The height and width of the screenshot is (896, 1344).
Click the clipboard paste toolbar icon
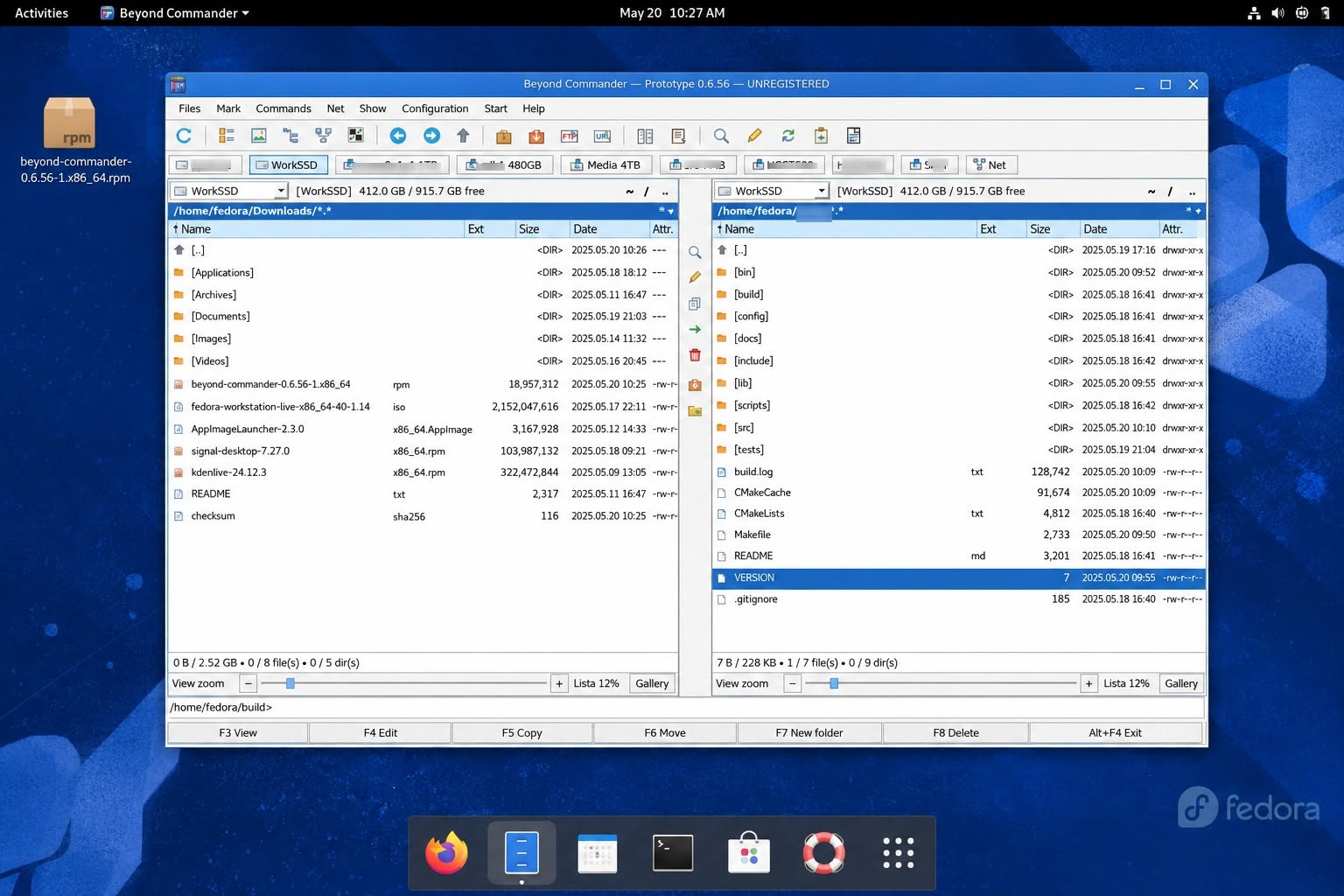pos(821,136)
